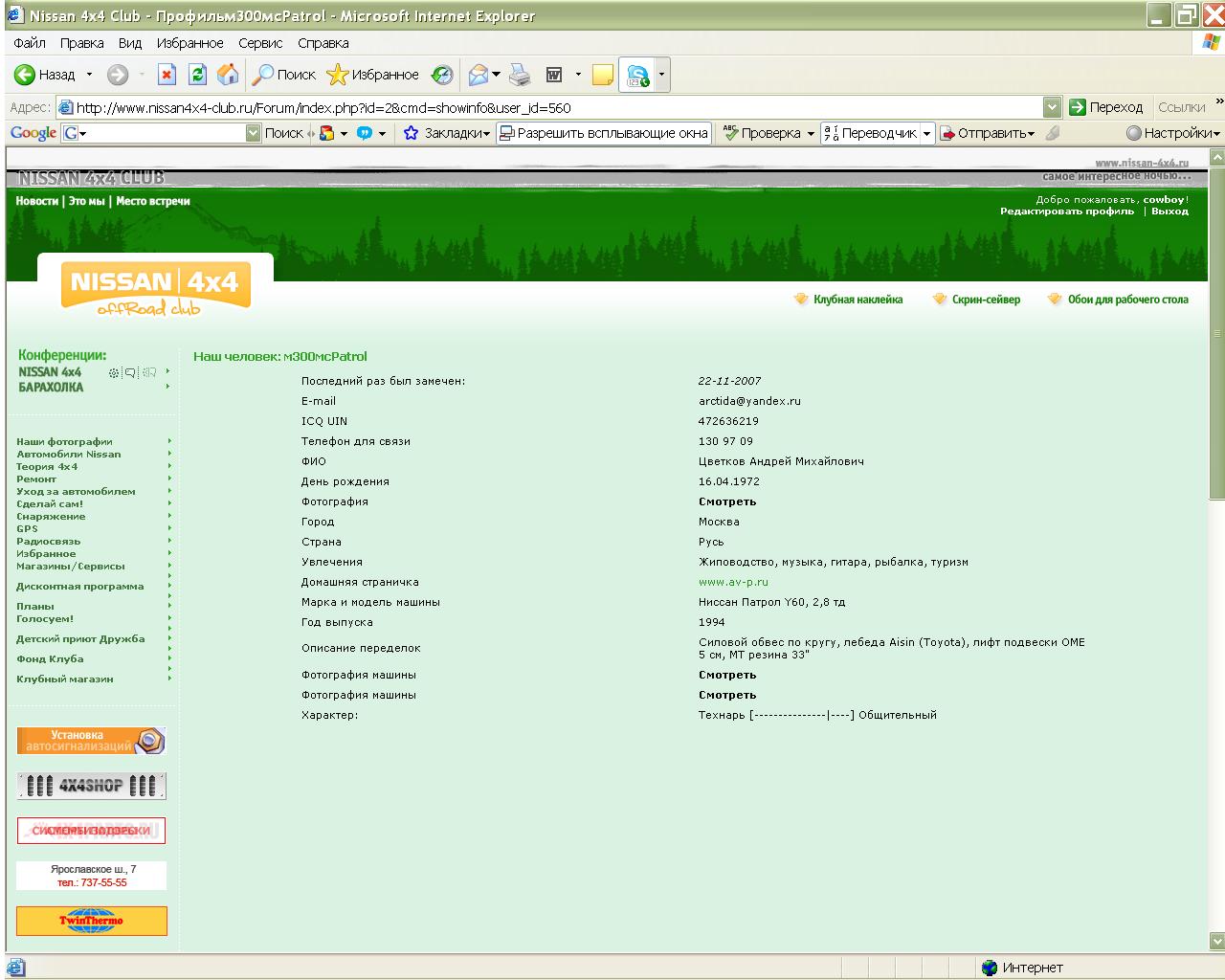Image resolution: width=1225 pixels, height=980 pixels.
Task: Click the spell check Проверка button
Action: point(762,133)
